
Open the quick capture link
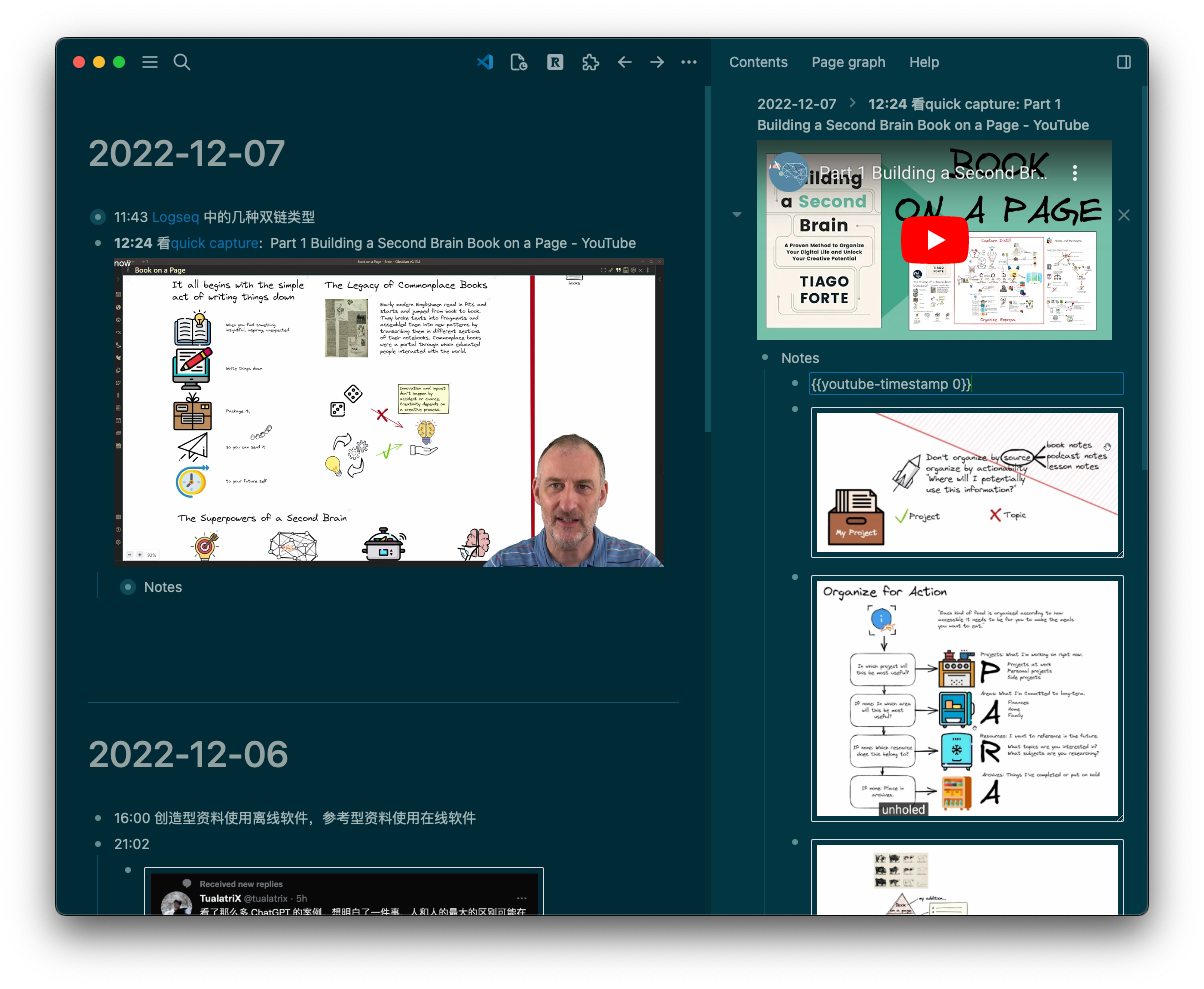(215, 243)
